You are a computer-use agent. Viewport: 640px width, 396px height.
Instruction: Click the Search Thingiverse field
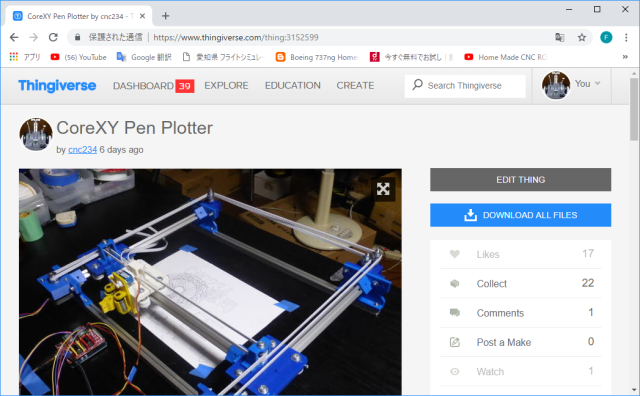[x=465, y=86]
